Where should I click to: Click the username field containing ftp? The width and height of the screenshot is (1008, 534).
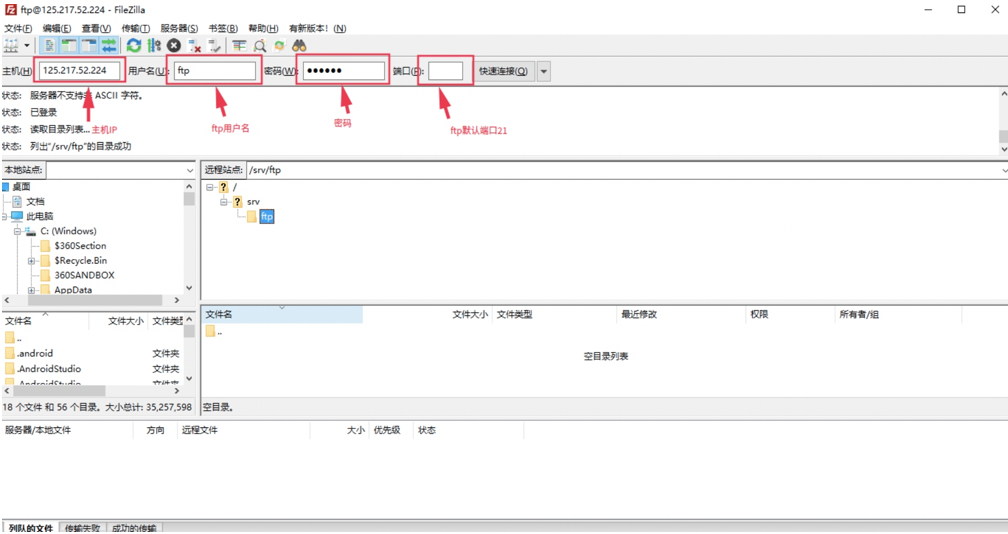tap(215, 71)
